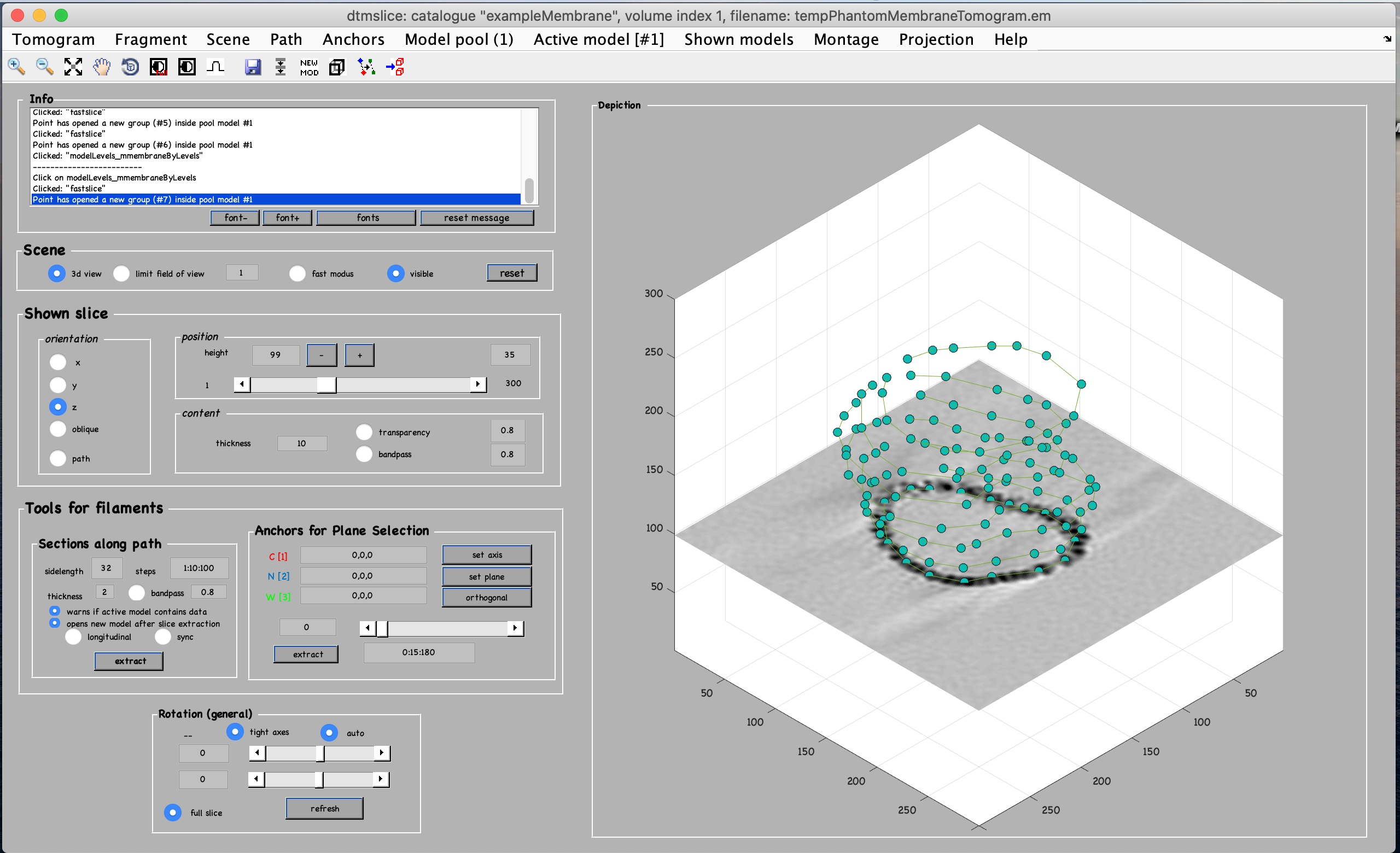This screenshot has width=1400, height=853.
Task: Select the zoom out magnifier tool
Action: tap(45, 67)
